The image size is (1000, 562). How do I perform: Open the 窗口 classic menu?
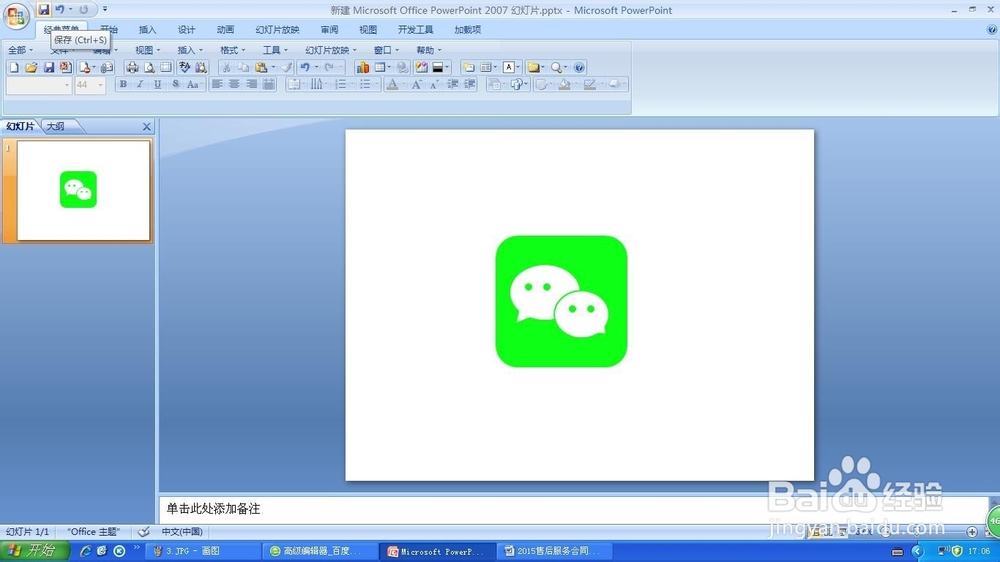[386, 50]
